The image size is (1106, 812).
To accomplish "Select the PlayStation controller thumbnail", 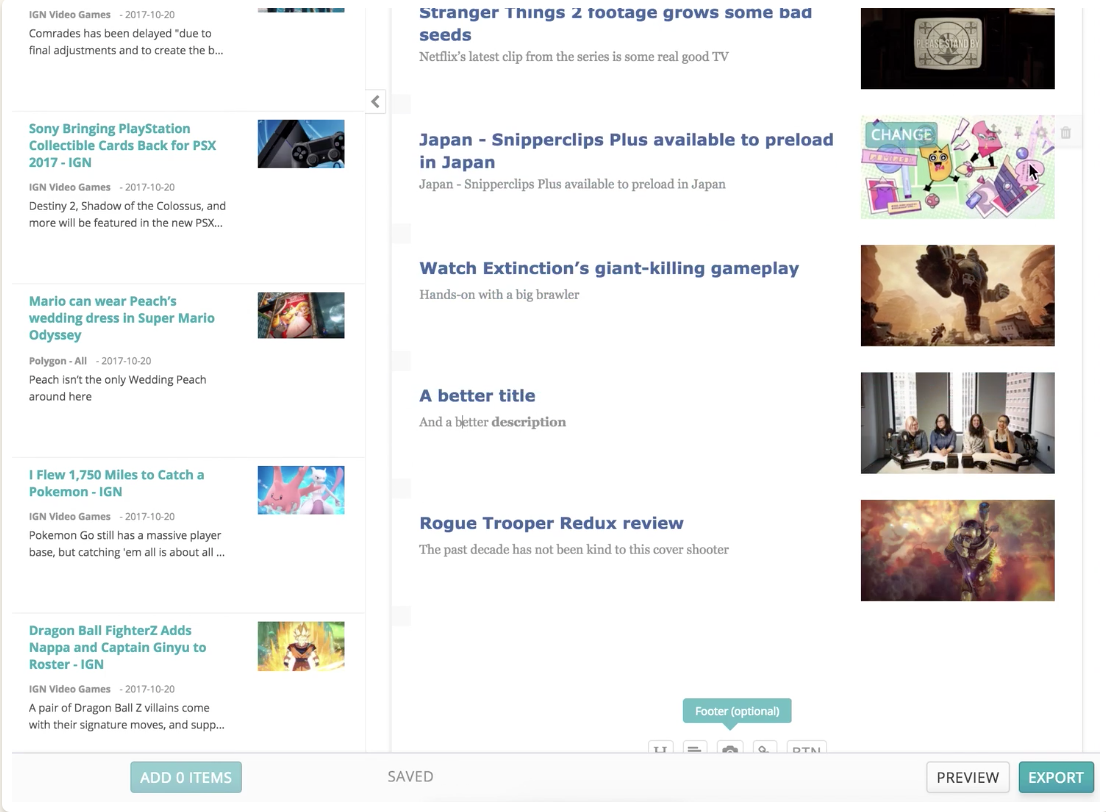I will (301, 144).
